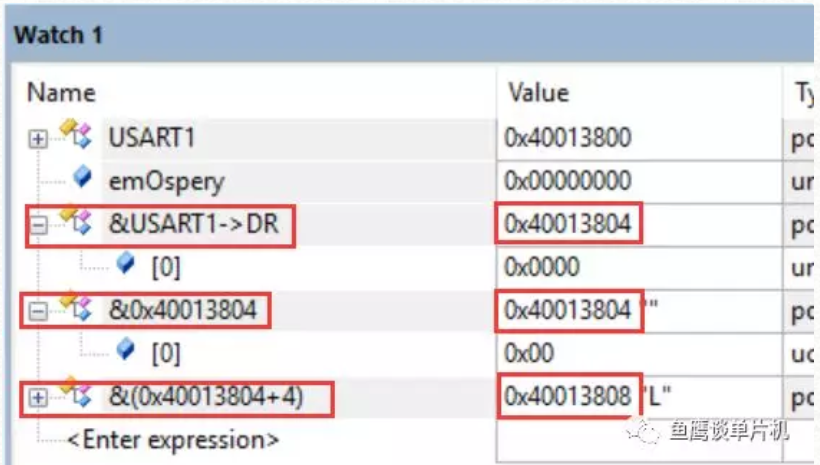820x465 pixels.
Task: Select the Watch 1 panel title
Action: tap(58, 35)
